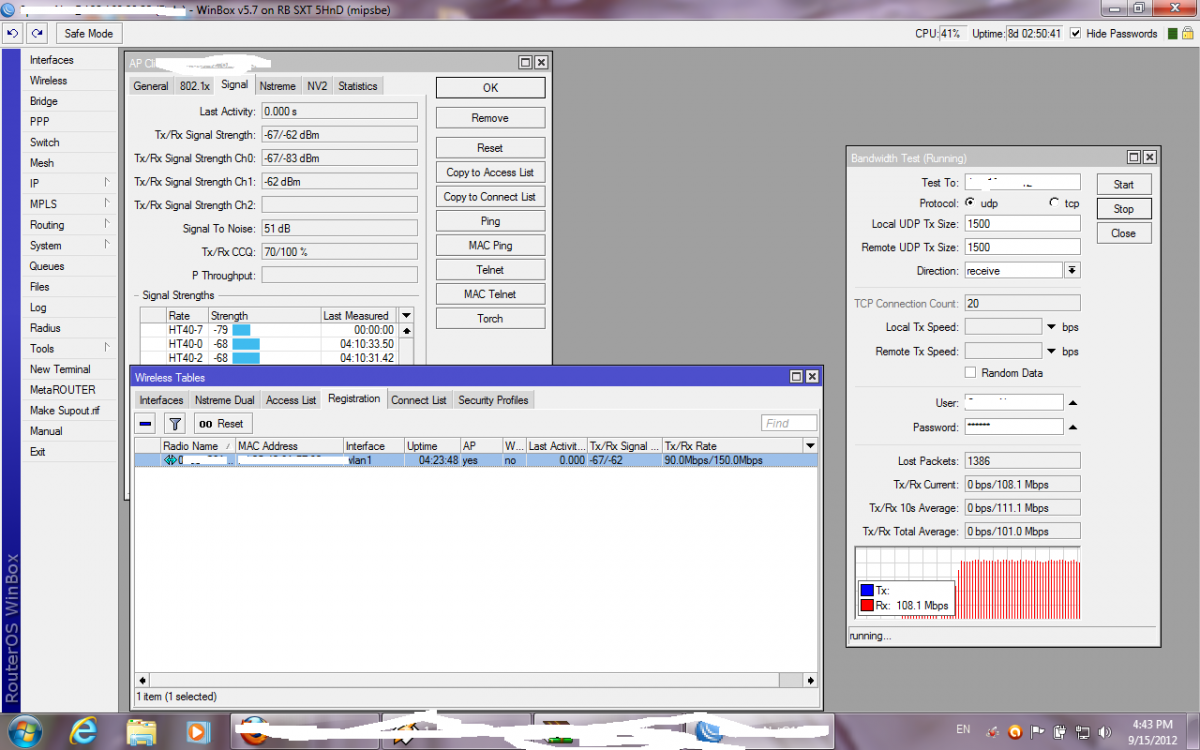The width and height of the screenshot is (1200, 750).
Task: Select the tcp protocol radio button
Action: click(x=1054, y=203)
